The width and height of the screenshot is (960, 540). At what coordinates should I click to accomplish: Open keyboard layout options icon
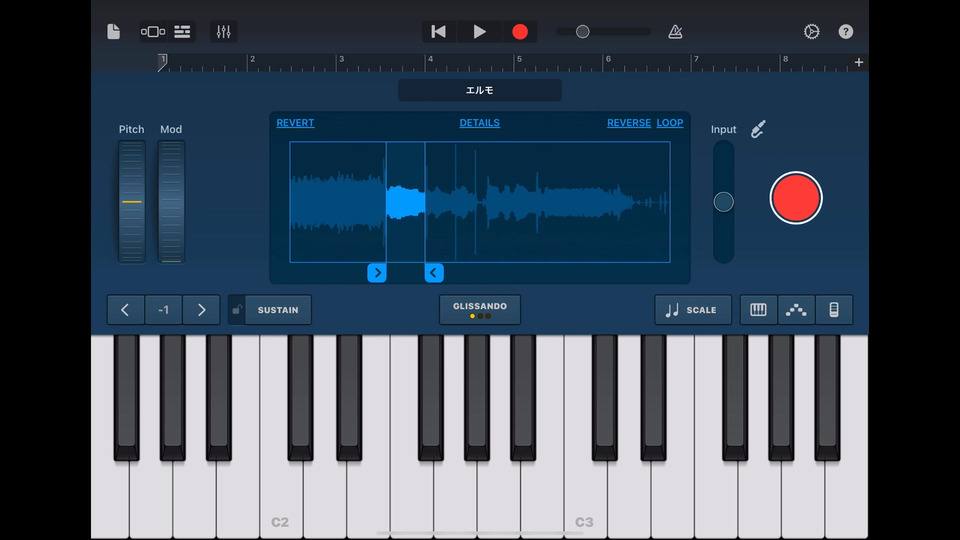tap(758, 310)
